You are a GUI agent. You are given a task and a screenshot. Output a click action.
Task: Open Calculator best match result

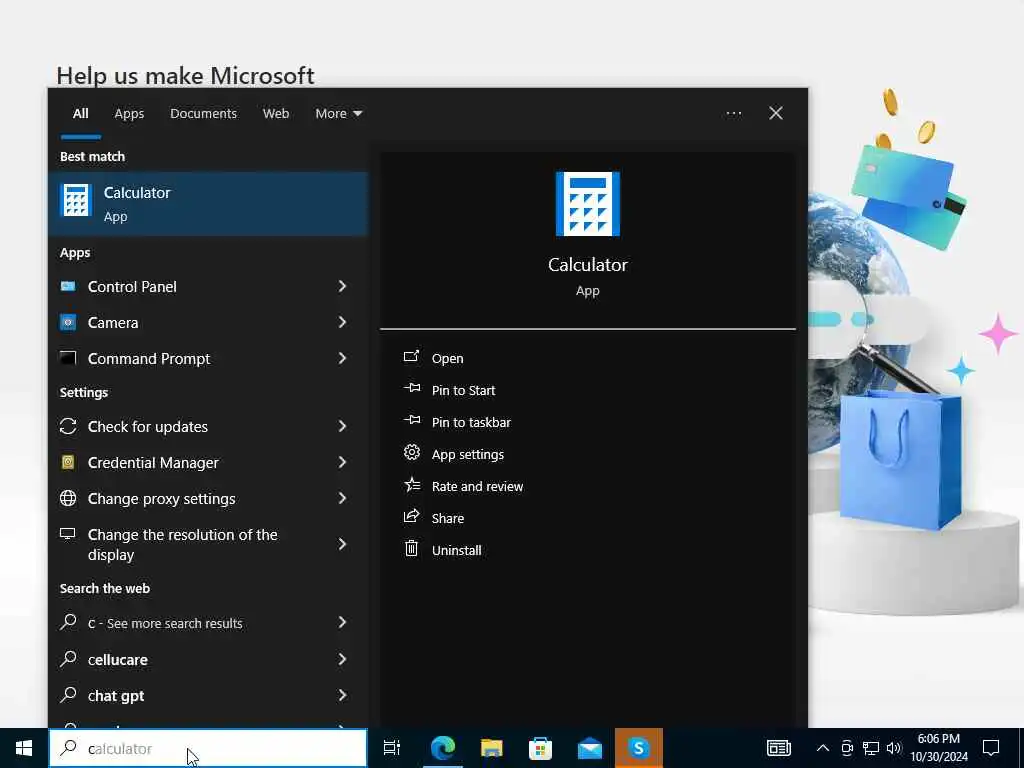click(208, 203)
